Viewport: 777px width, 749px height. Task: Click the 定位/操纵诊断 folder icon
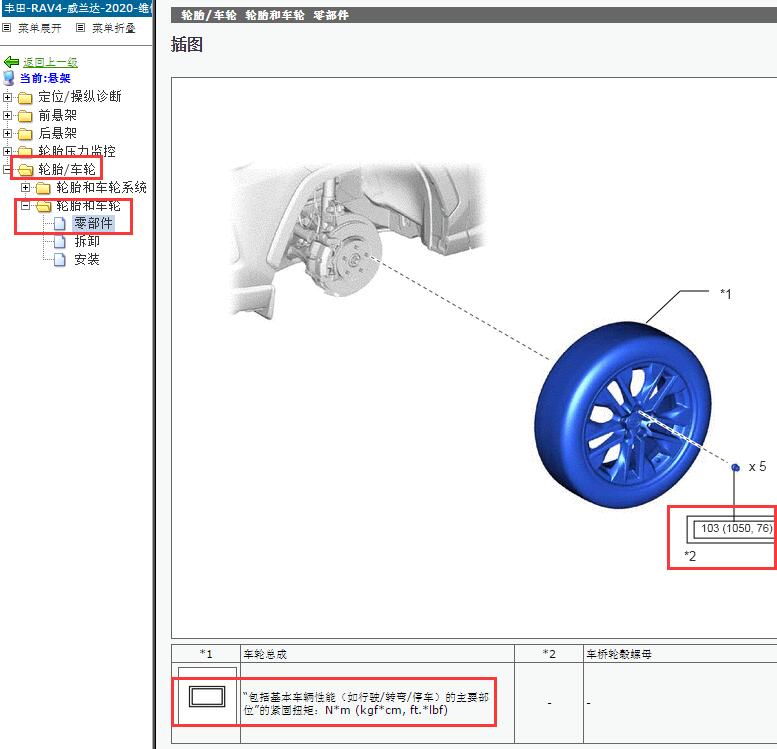pos(25,98)
